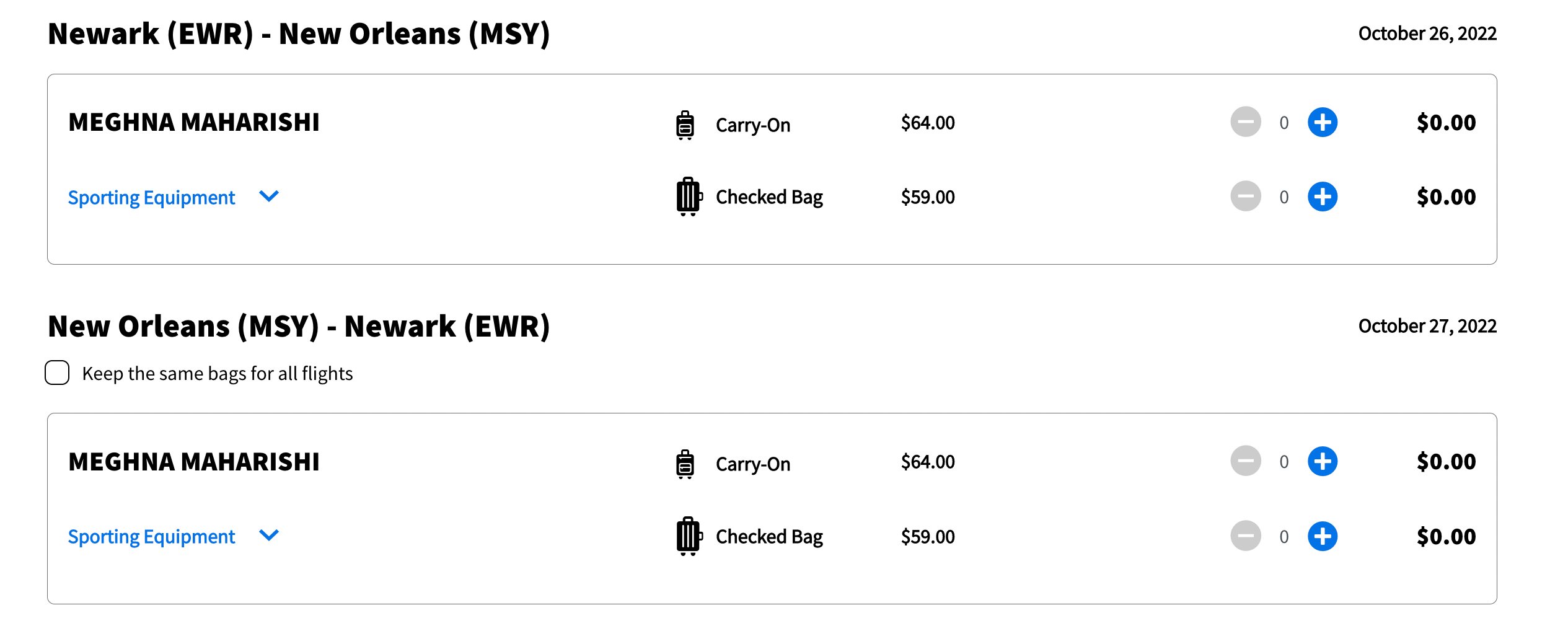This screenshot has height=631, width=1568.
Task: Decrease Carry-On count on the October 27 flight
Action: point(1245,461)
